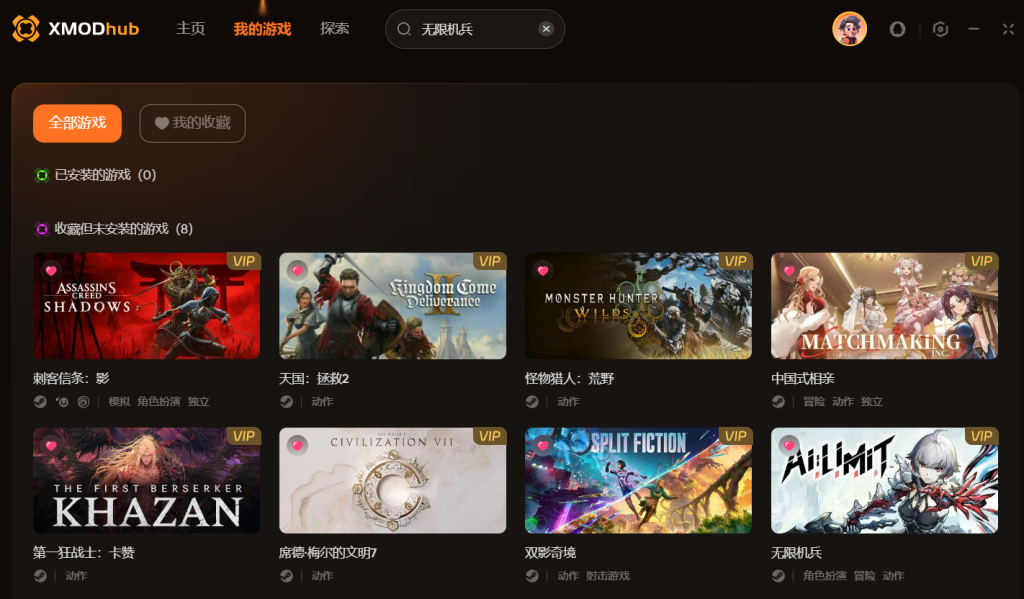Select the 我的游戏 tab
Screen dimensions: 1024x599
tap(263, 29)
